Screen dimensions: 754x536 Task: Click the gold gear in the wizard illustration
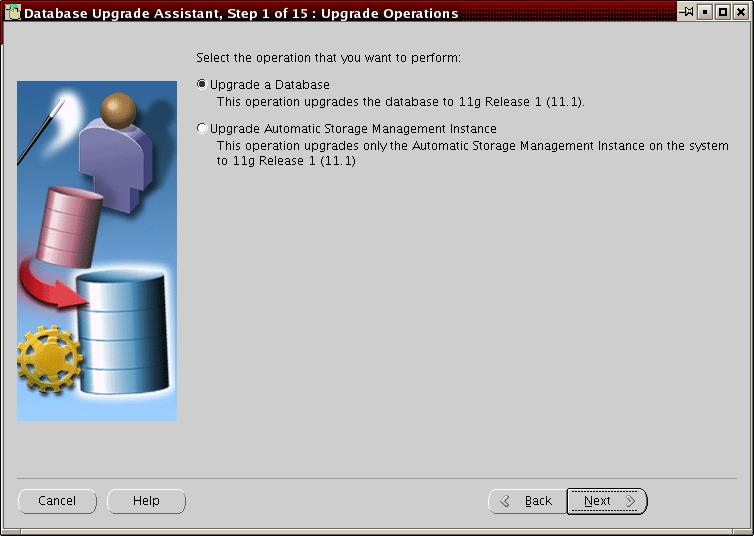point(47,357)
